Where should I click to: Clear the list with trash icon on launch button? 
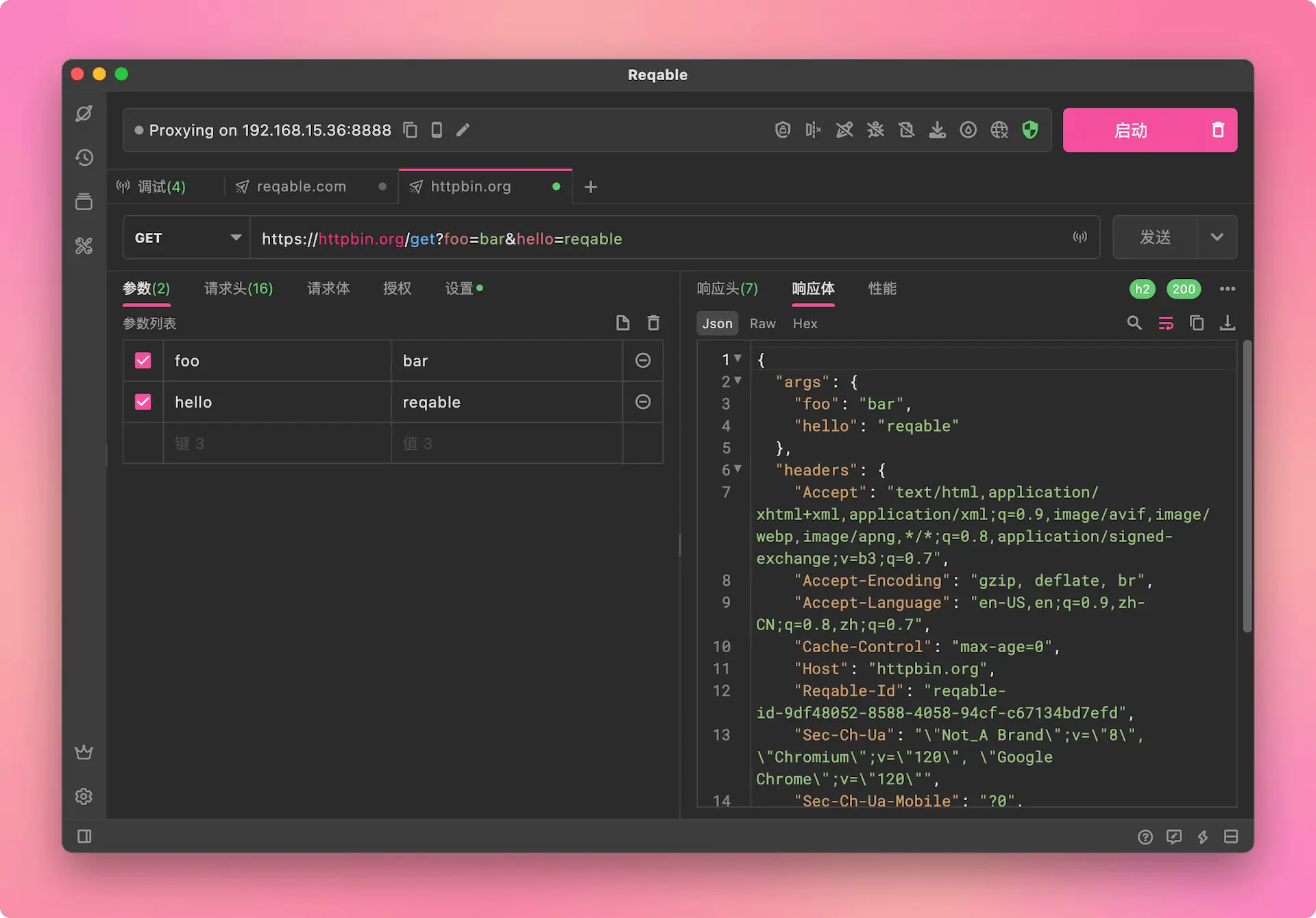click(x=1218, y=129)
